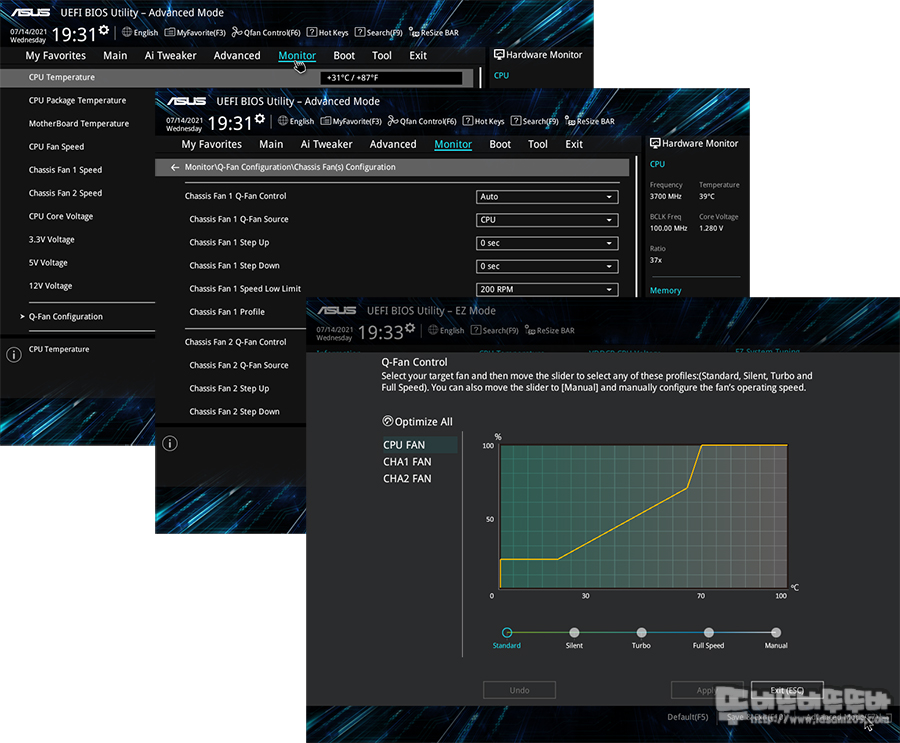Viewport: 900px width, 743px height.
Task: Click the CPU Temperature value field
Action: point(391,78)
